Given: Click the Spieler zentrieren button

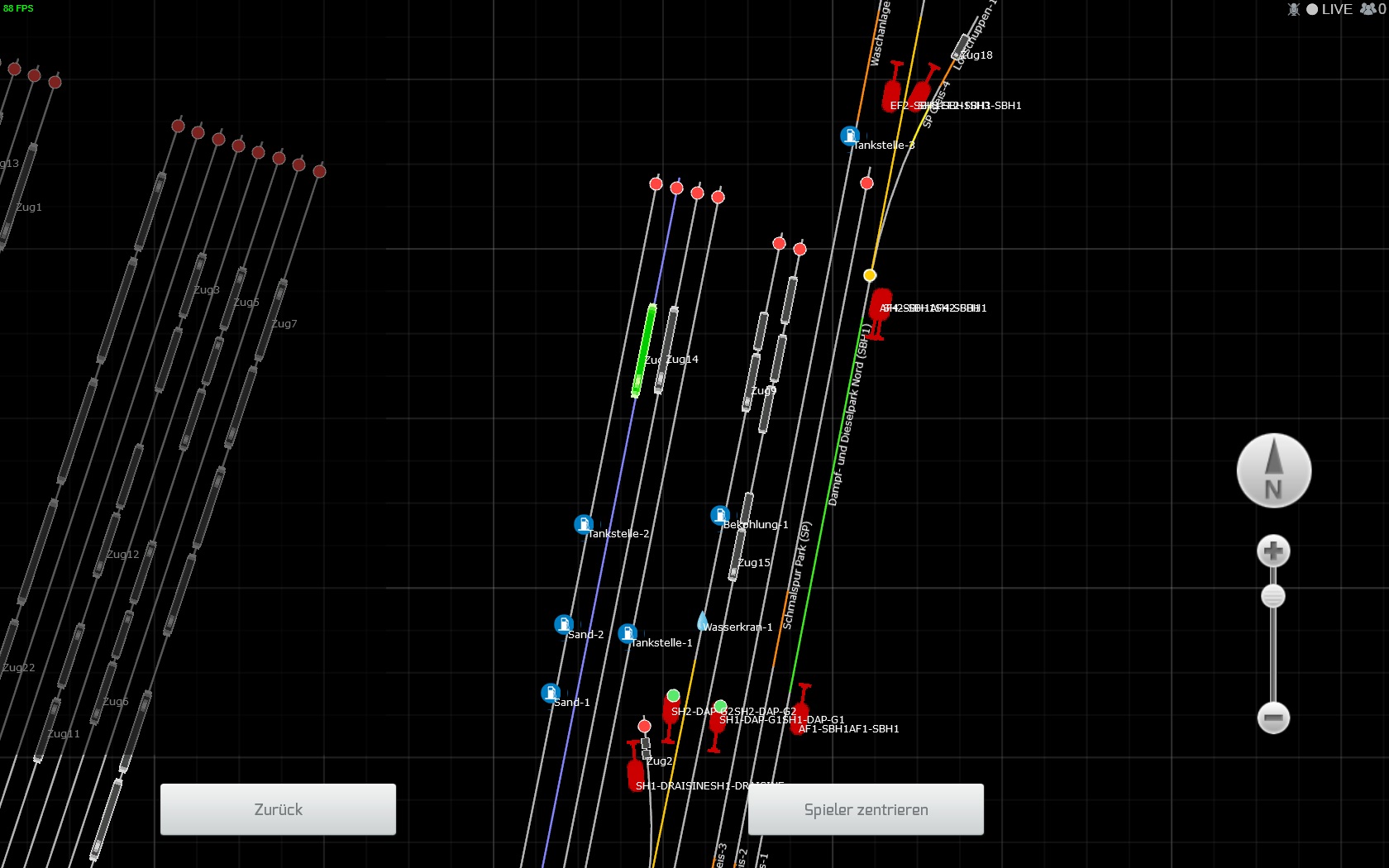Looking at the screenshot, I should click(866, 809).
